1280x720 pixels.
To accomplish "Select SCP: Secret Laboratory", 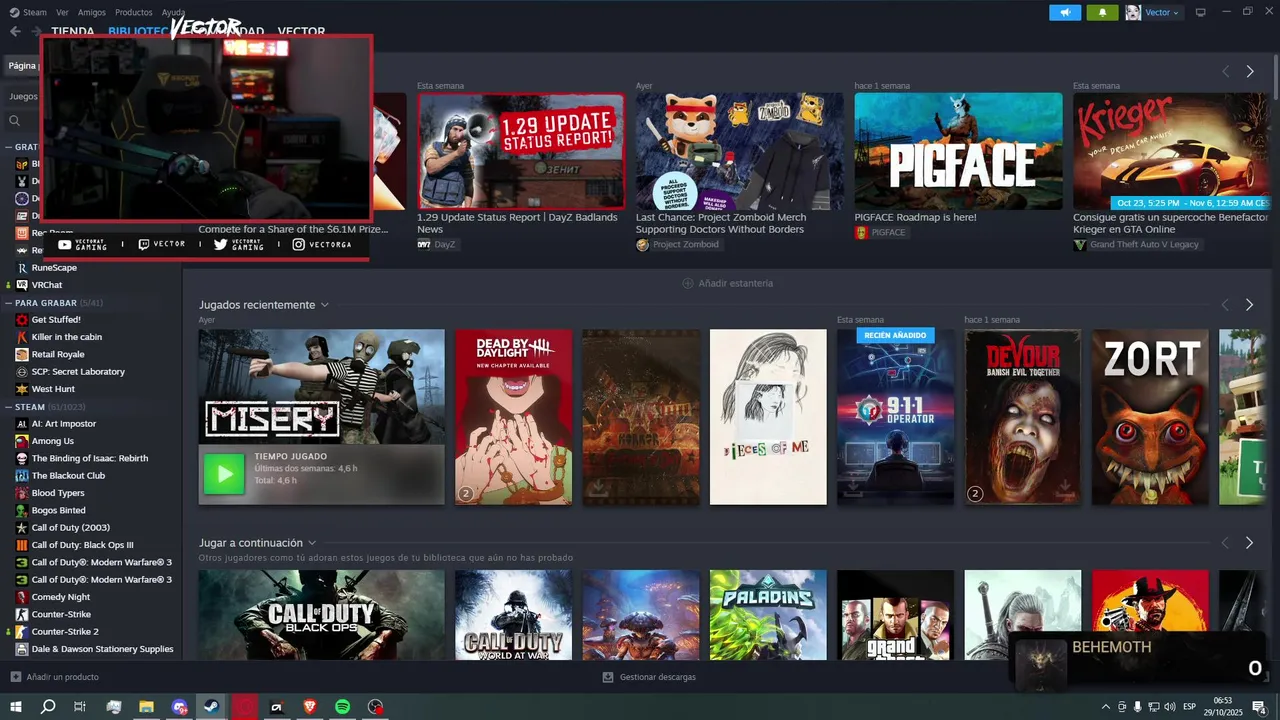I will (x=78, y=372).
